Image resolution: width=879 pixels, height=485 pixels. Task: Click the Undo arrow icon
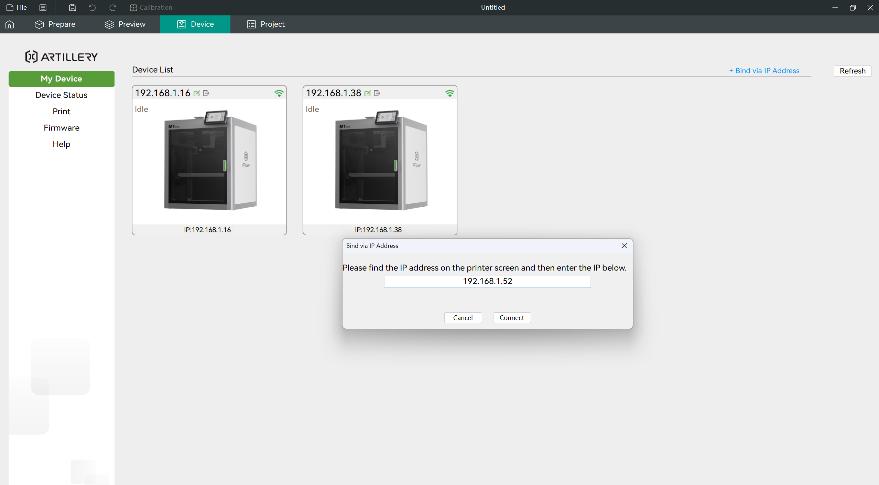[x=92, y=7]
